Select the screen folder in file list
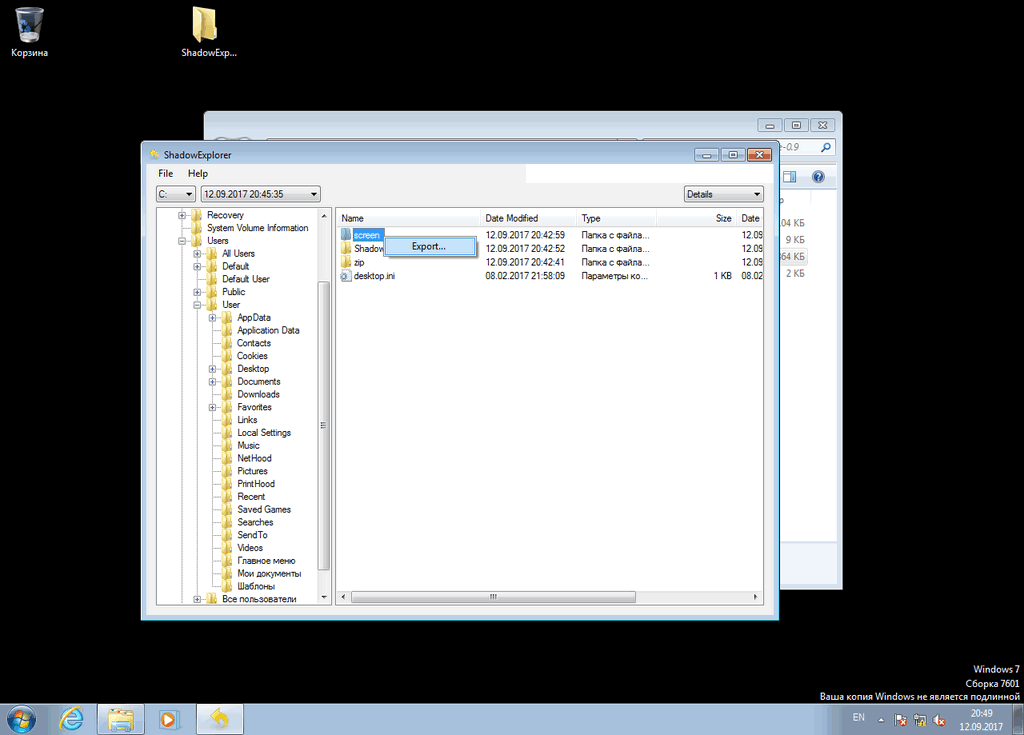 [366, 235]
